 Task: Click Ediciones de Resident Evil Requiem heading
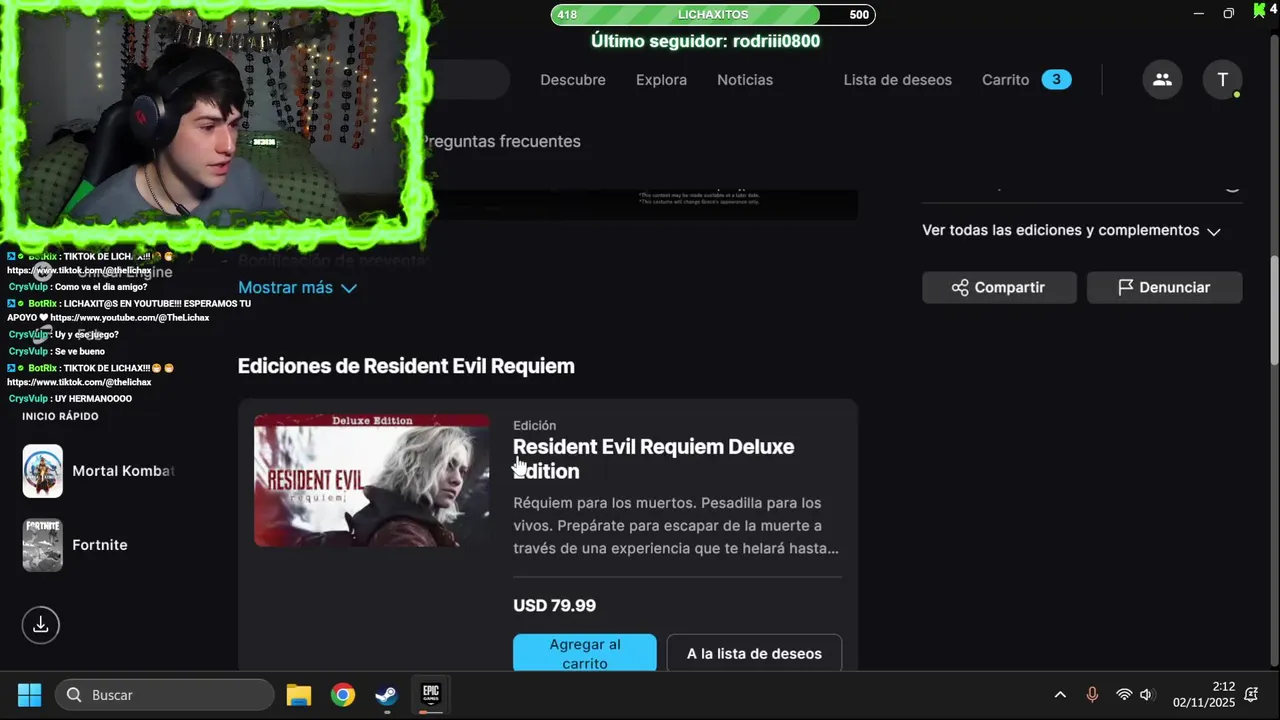click(406, 366)
